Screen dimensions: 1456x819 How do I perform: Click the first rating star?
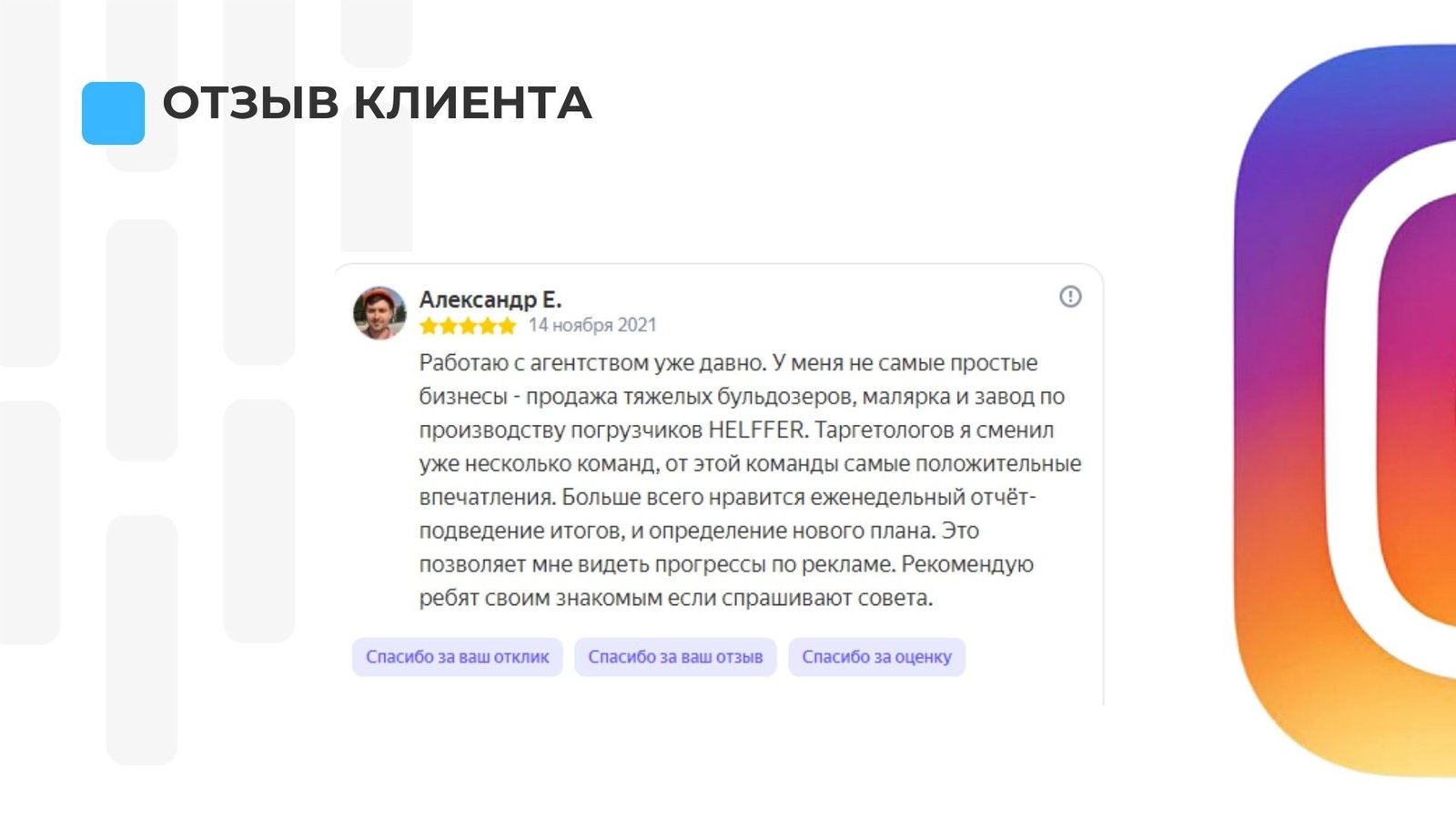point(429,326)
